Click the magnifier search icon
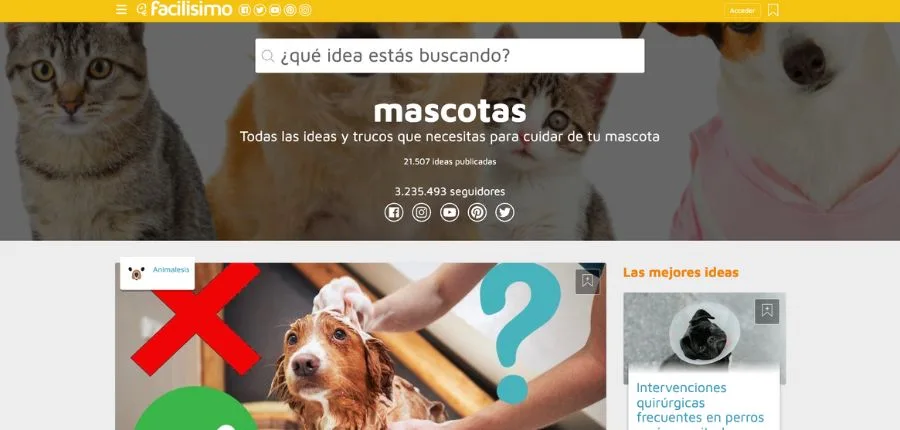The height and width of the screenshot is (430, 900). tap(267, 56)
